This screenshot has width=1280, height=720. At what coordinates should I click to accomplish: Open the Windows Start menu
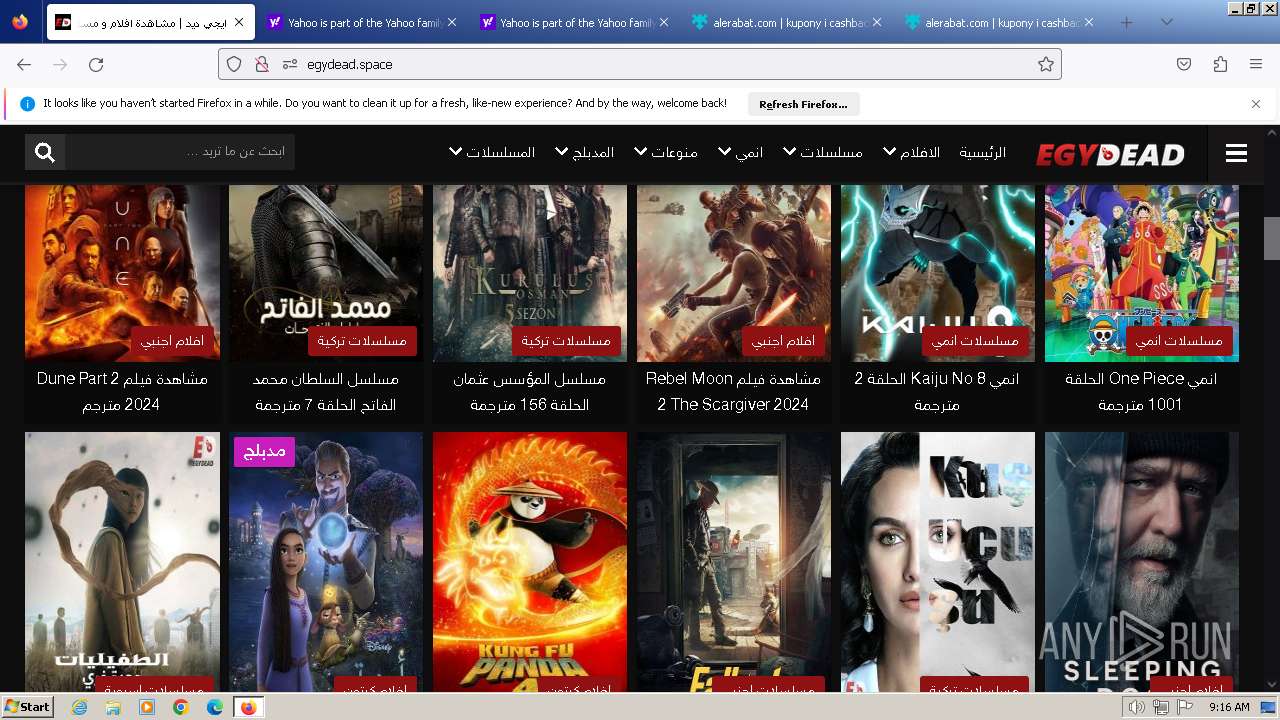[x=28, y=707]
